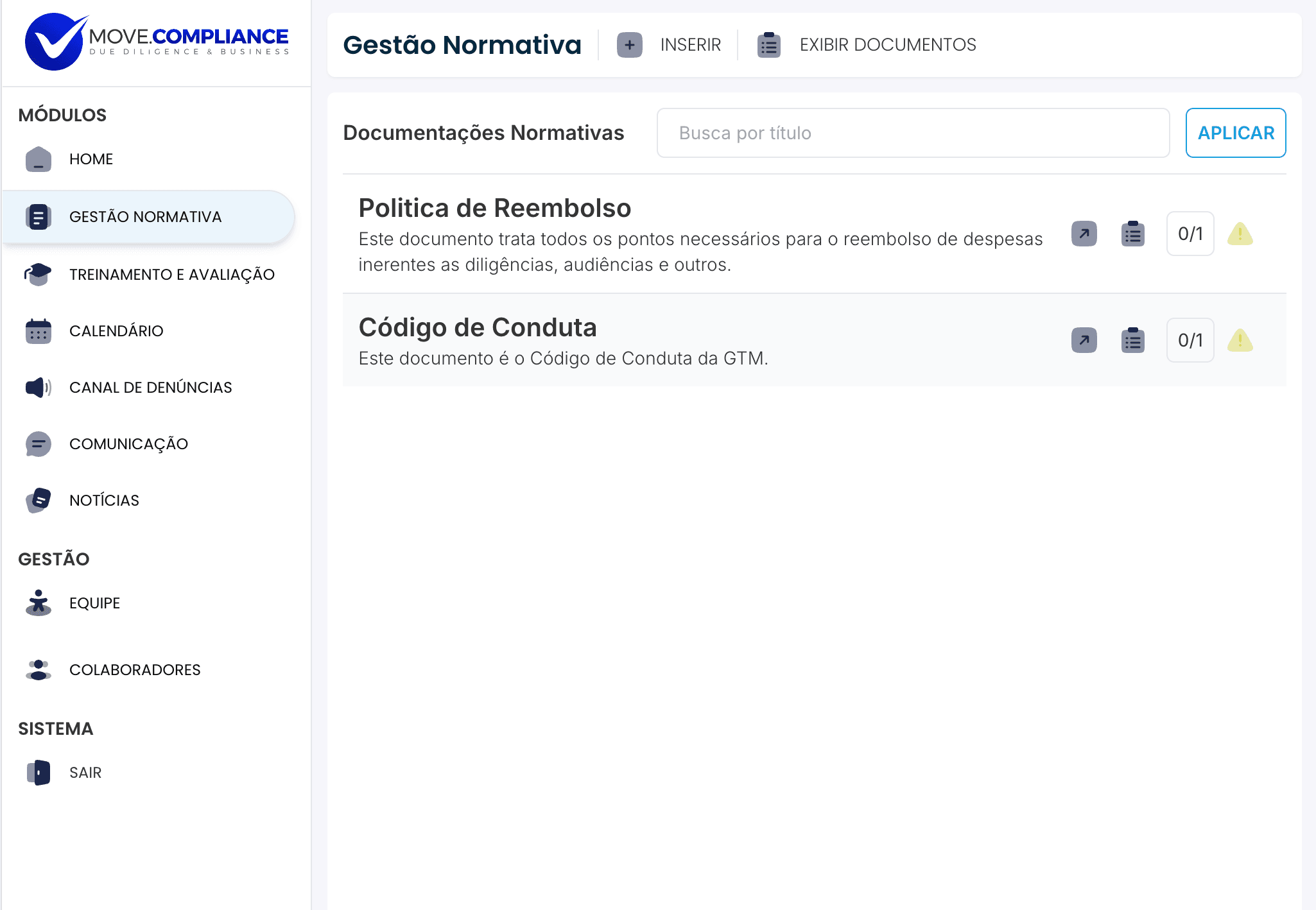
Task: Open the Calendário module
Action: point(116,331)
